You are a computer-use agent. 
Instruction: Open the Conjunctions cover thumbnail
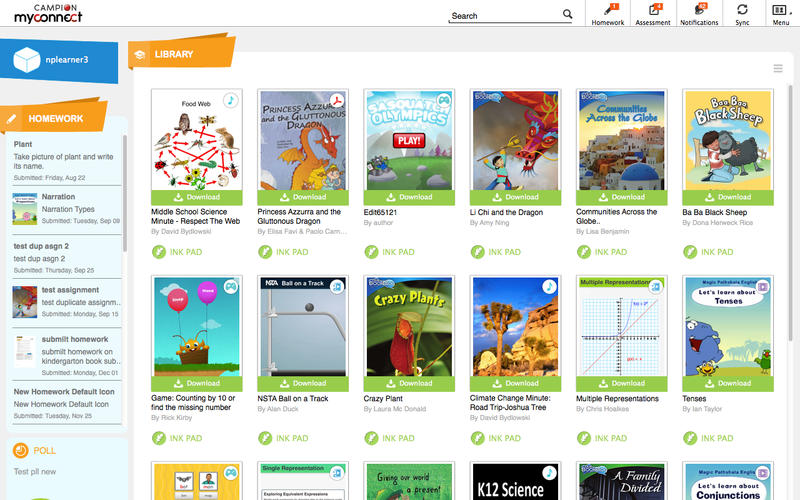(728, 481)
